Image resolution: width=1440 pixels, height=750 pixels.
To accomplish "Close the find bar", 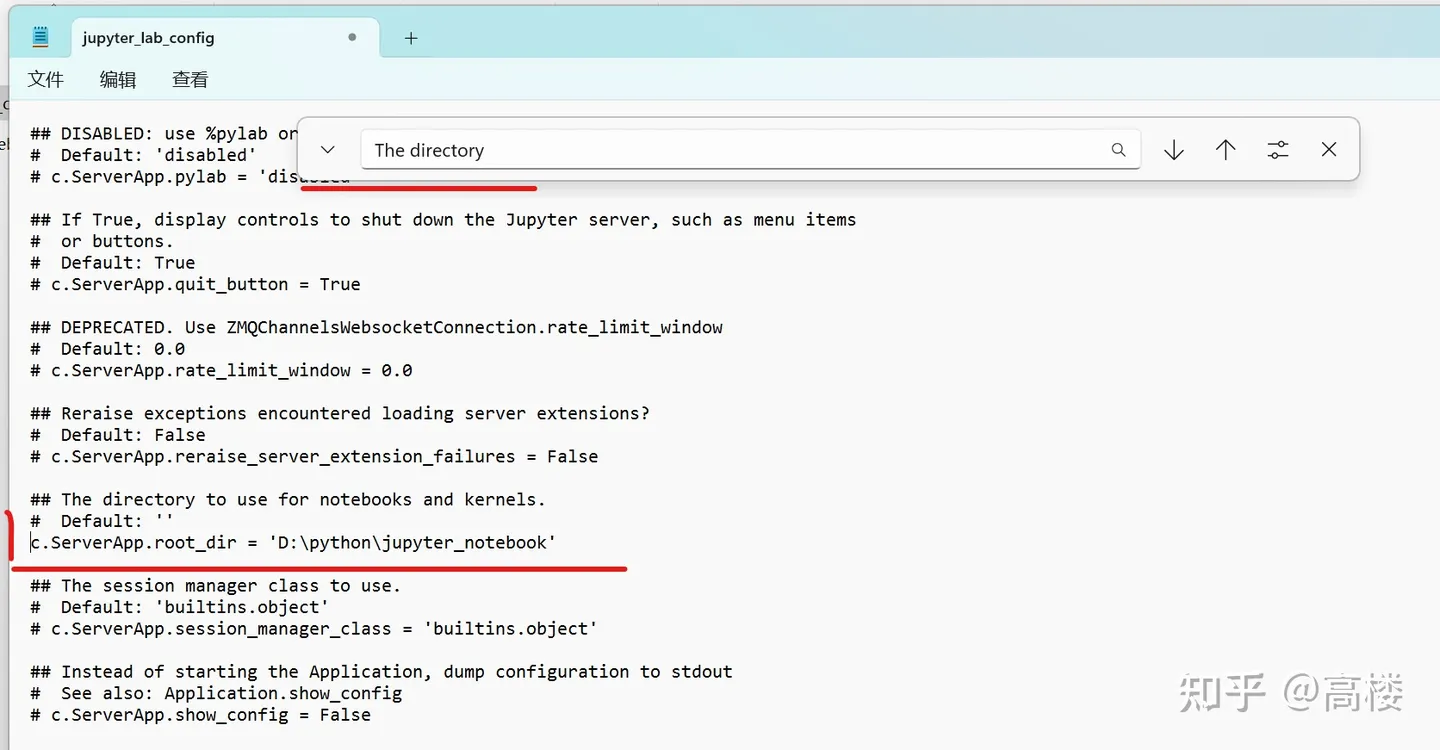I will 1329,150.
